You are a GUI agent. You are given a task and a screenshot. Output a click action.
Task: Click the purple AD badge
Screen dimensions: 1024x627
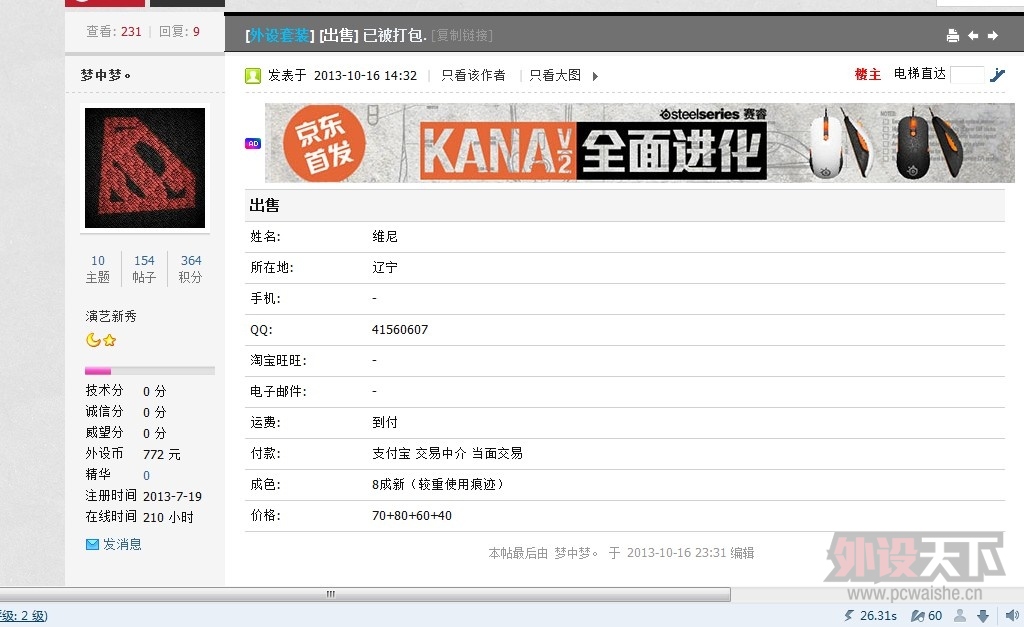253,144
